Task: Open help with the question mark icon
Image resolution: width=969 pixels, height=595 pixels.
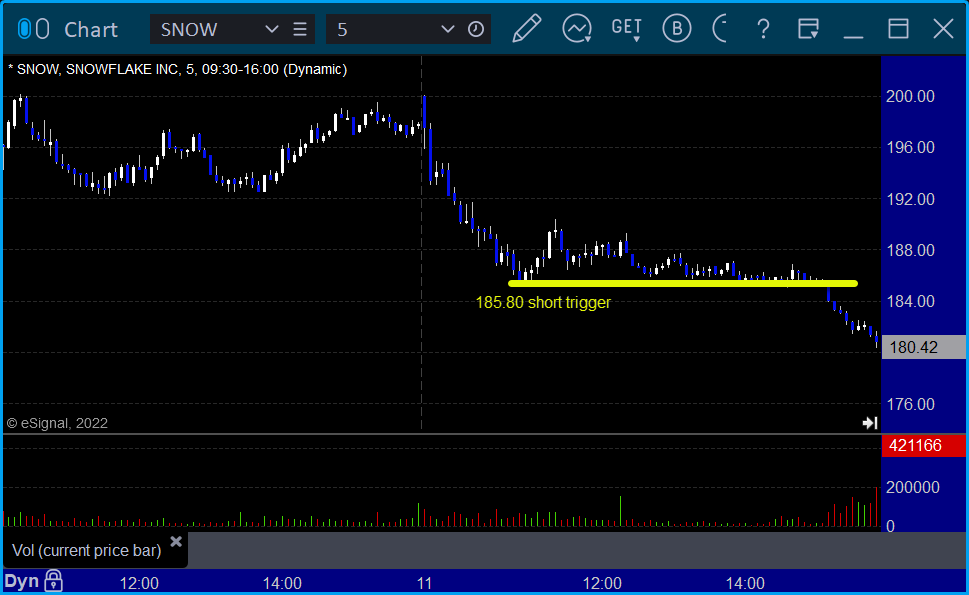Action: click(x=763, y=29)
